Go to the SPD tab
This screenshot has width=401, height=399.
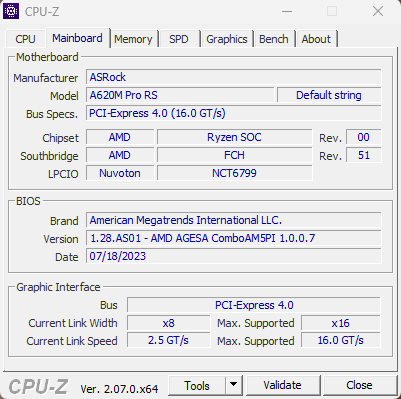tap(179, 39)
